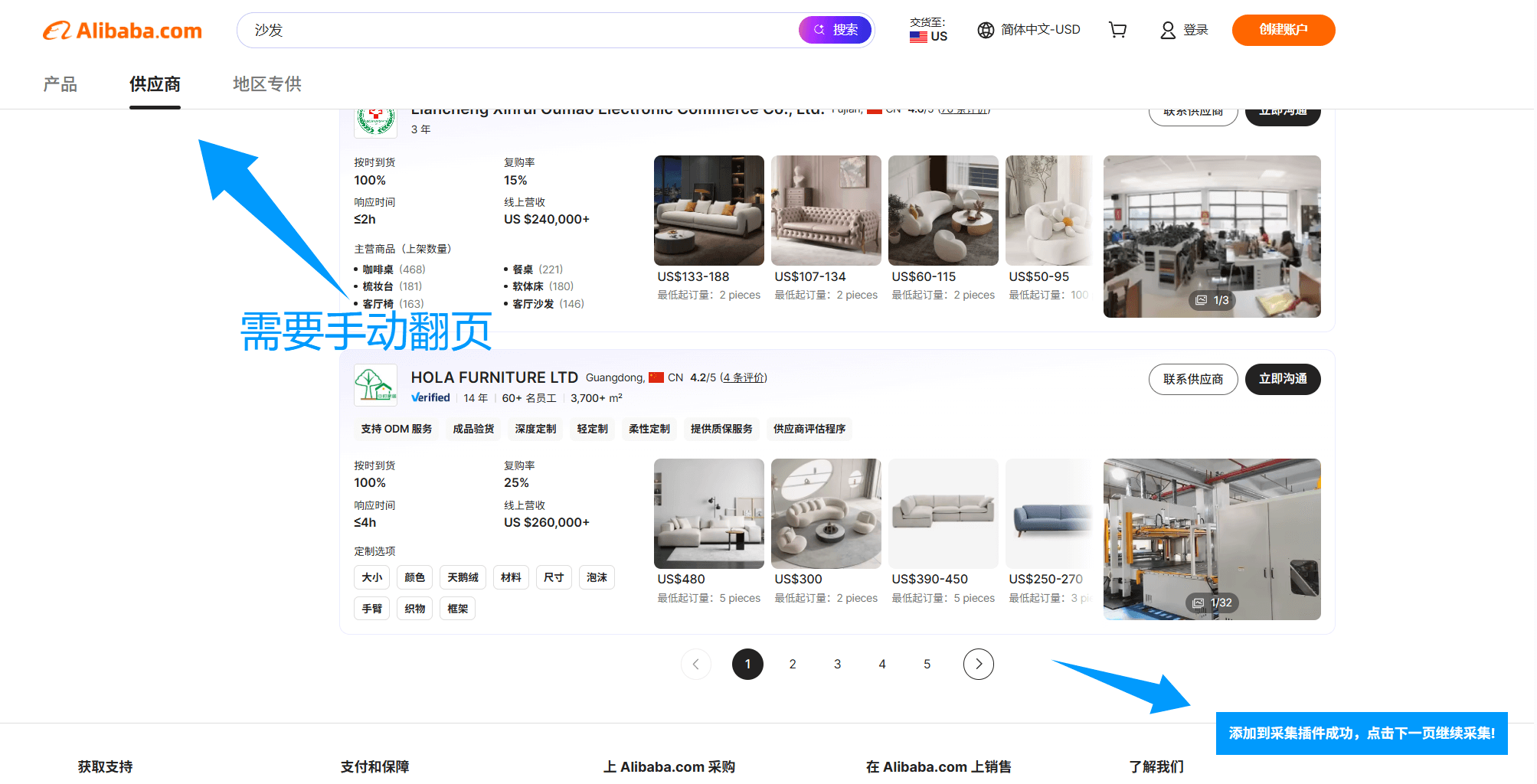This screenshot has width=1537, height=784.
Task: Click Liancheng Xinrui supplier logo
Action: coord(375,122)
